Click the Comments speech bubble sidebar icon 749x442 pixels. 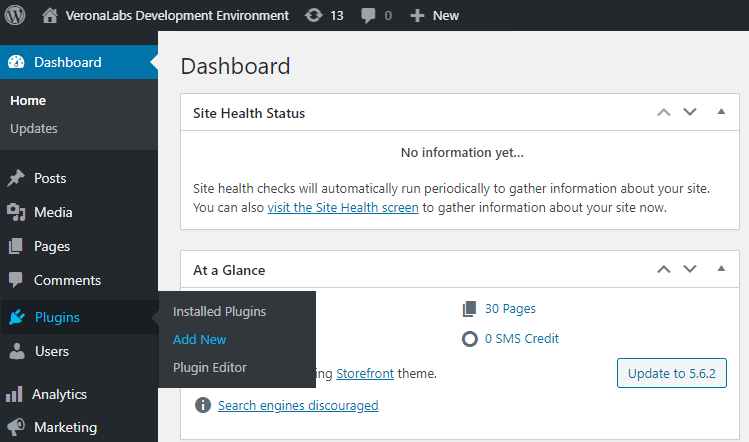pyautogui.click(x=16, y=280)
